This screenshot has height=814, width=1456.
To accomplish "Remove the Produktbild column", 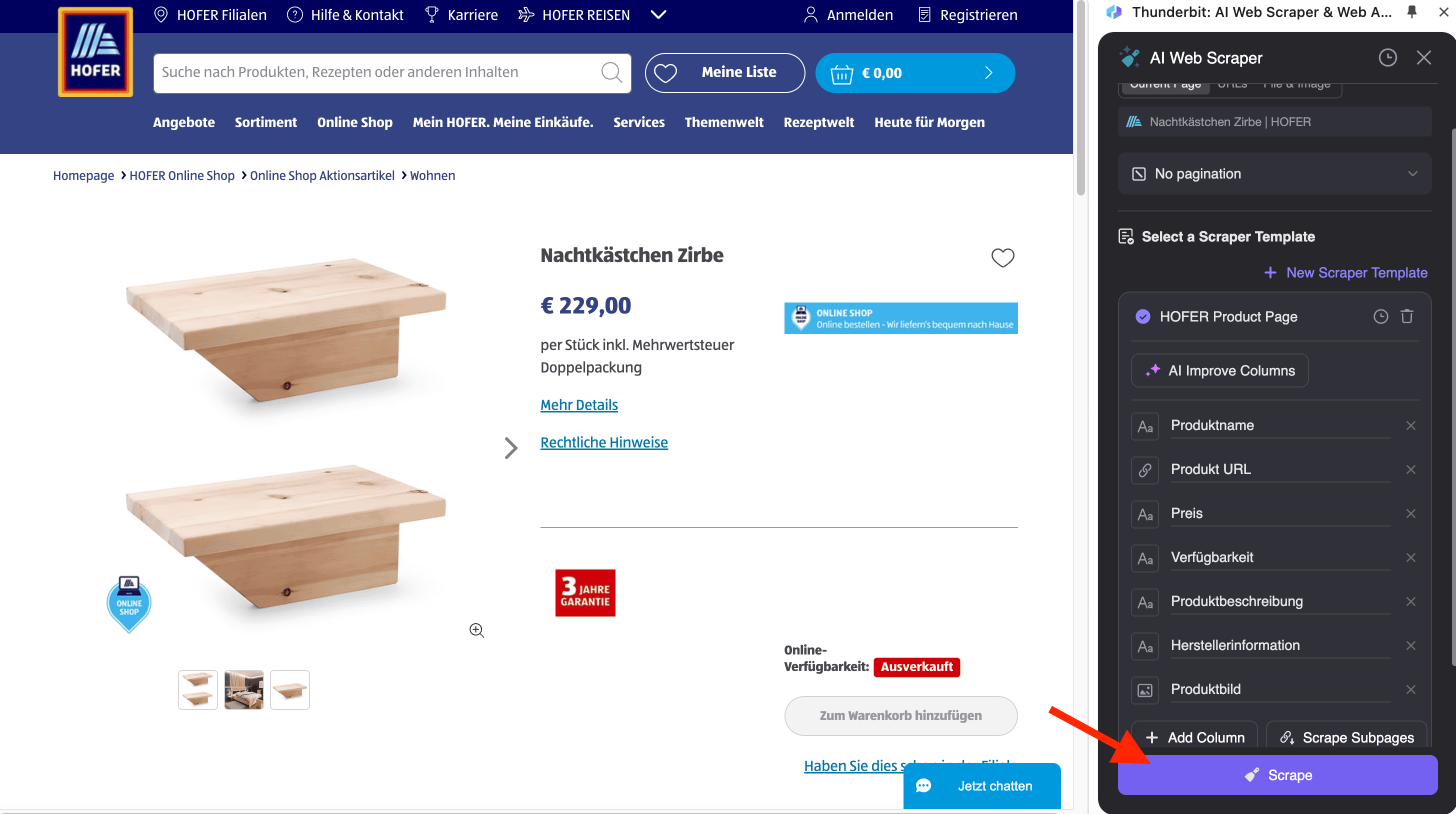I will coord(1410,689).
